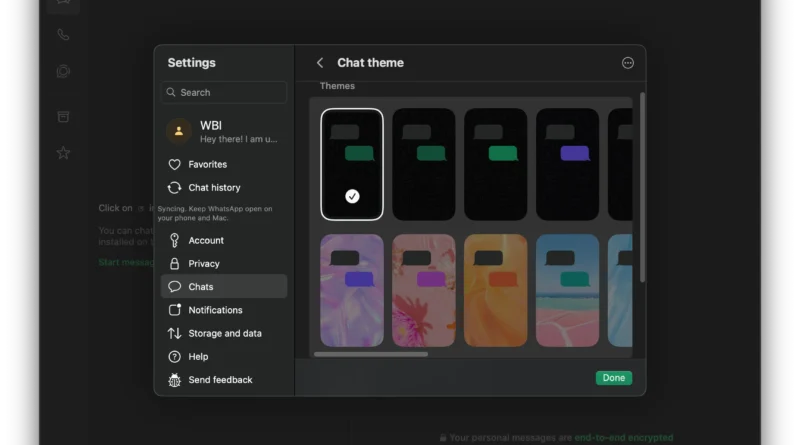The width and height of the screenshot is (800, 445).
Task: Open Privacy settings entry
Action: pyautogui.click(x=224, y=263)
